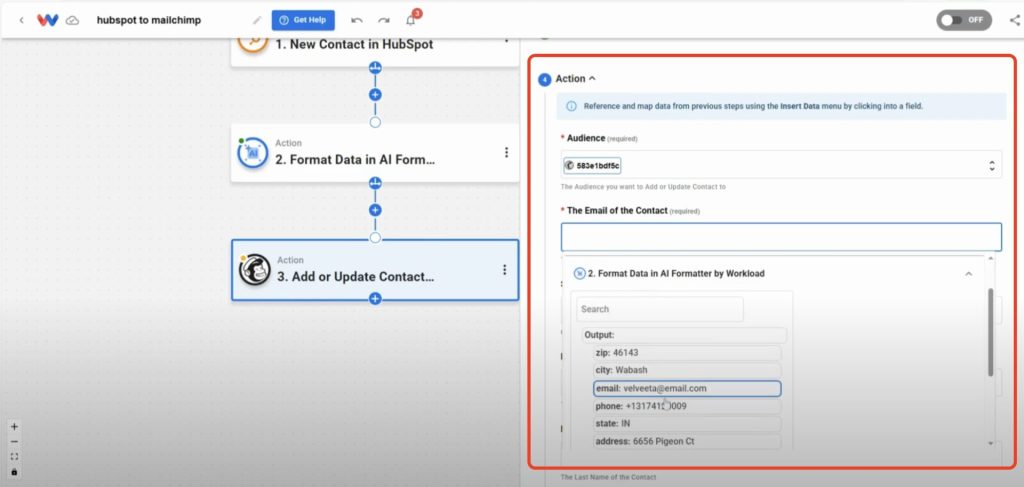Click the Output: header row
This screenshot has height=487, width=1024.
684,335
